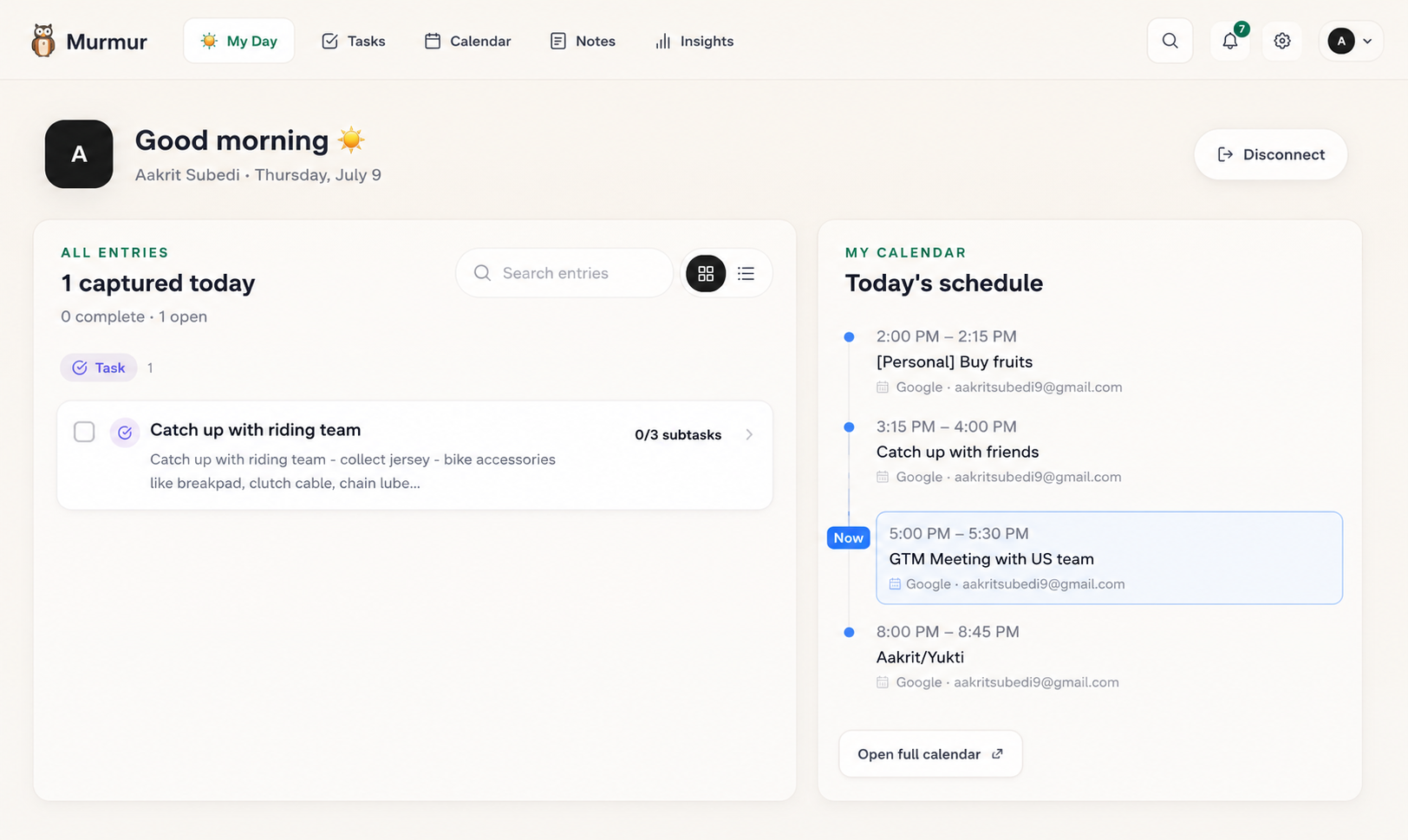Select the 2:00 PM timeline dot
This screenshot has height=840, width=1408.
pos(849,337)
